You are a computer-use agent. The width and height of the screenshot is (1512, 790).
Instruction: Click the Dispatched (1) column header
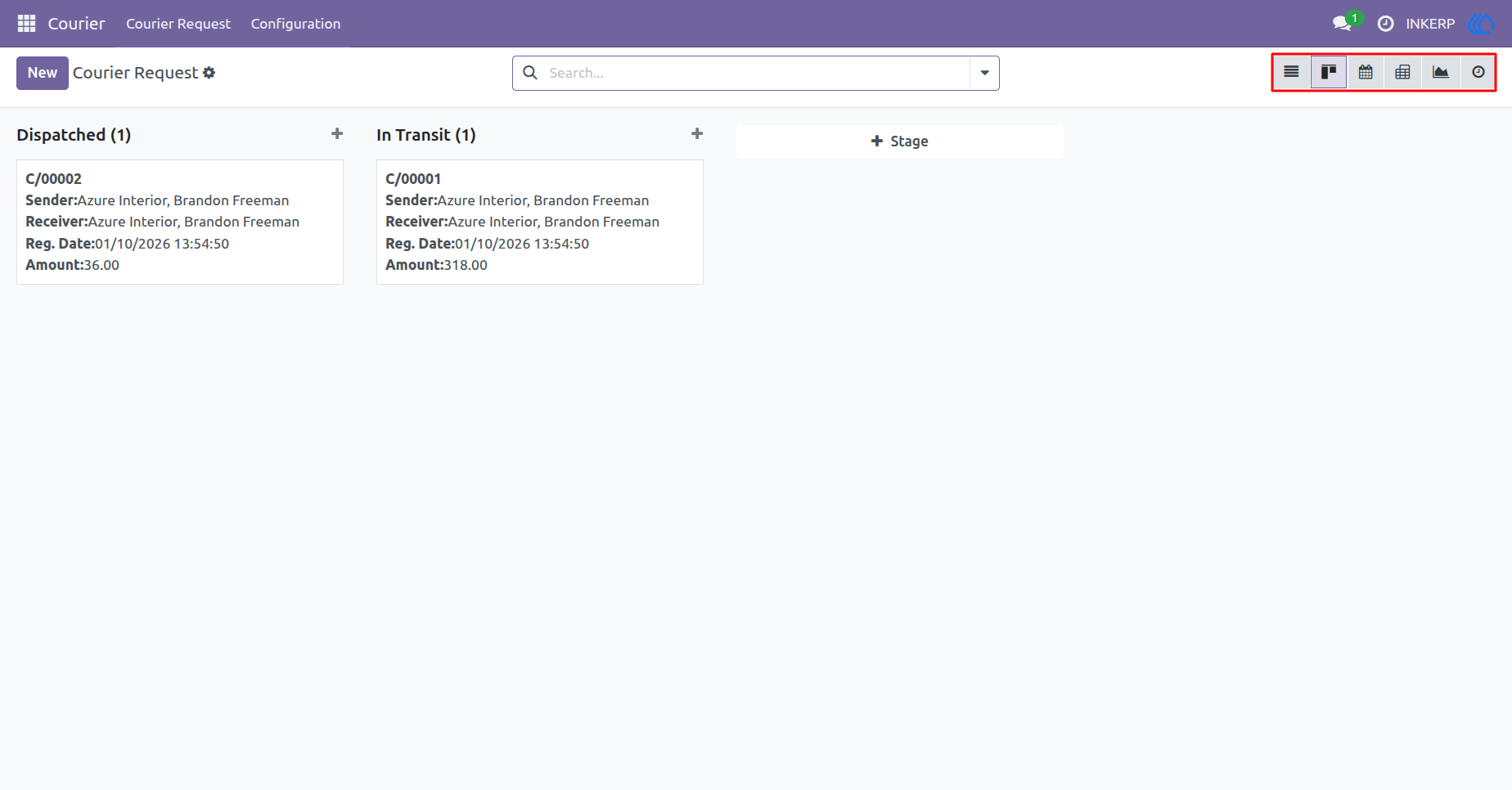pos(74,135)
